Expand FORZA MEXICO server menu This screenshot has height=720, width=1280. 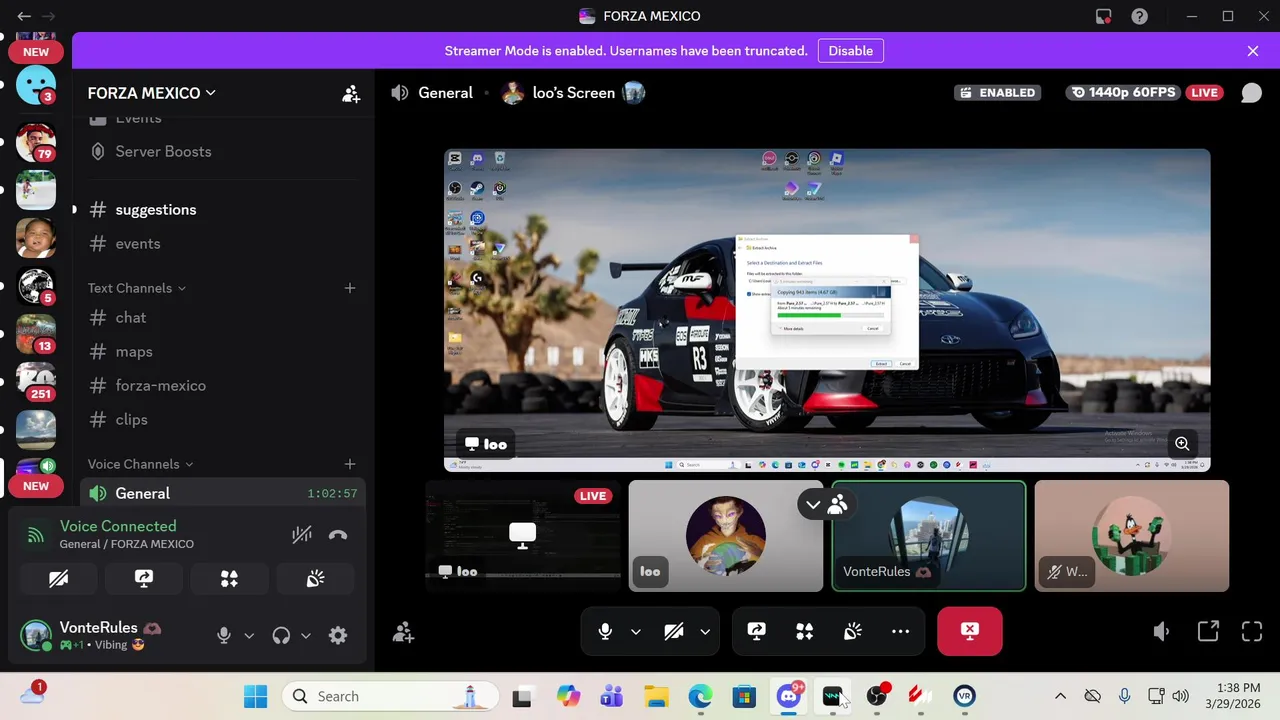point(152,93)
